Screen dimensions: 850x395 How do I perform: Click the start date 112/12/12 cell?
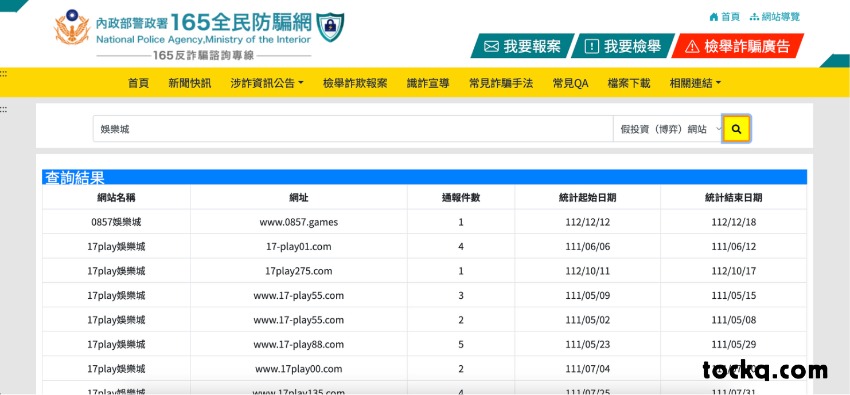(588, 222)
